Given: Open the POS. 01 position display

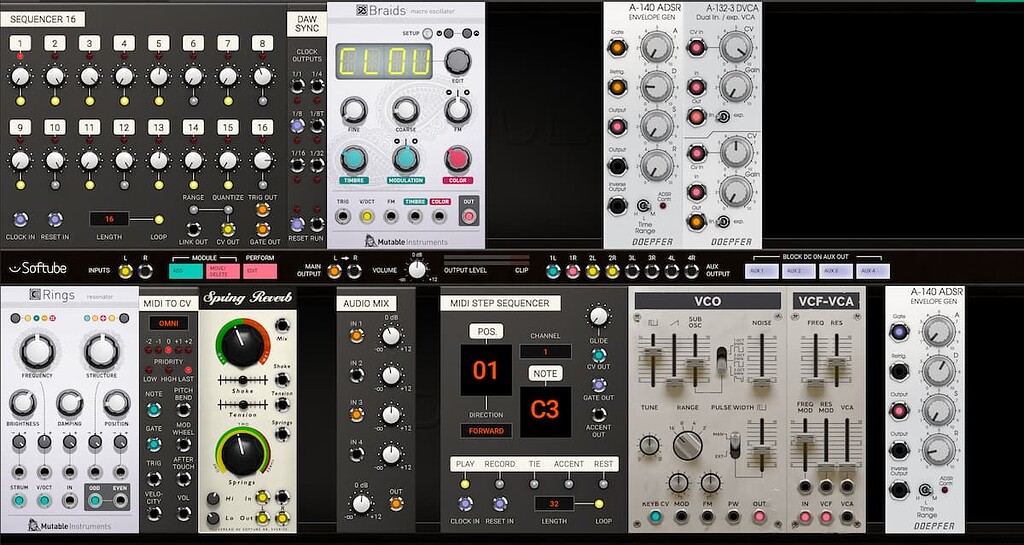Looking at the screenshot, I should pos(486,370).
